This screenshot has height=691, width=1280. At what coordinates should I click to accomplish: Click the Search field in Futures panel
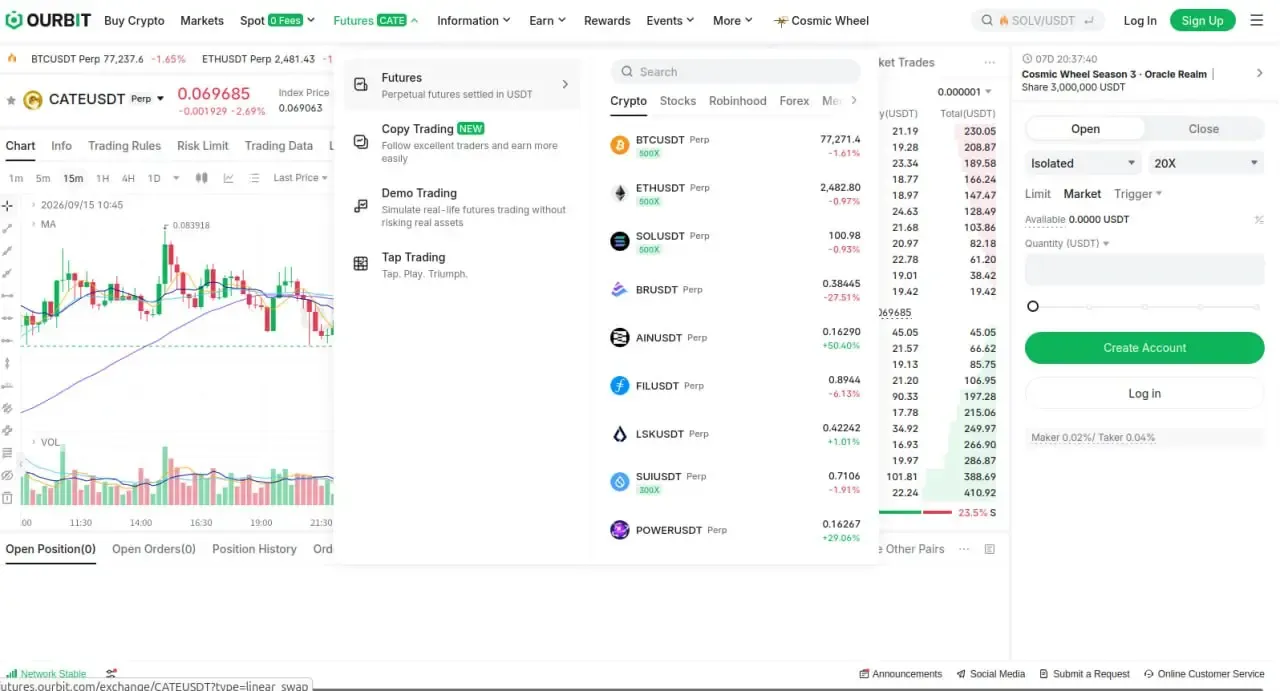(x=735, y=72)
